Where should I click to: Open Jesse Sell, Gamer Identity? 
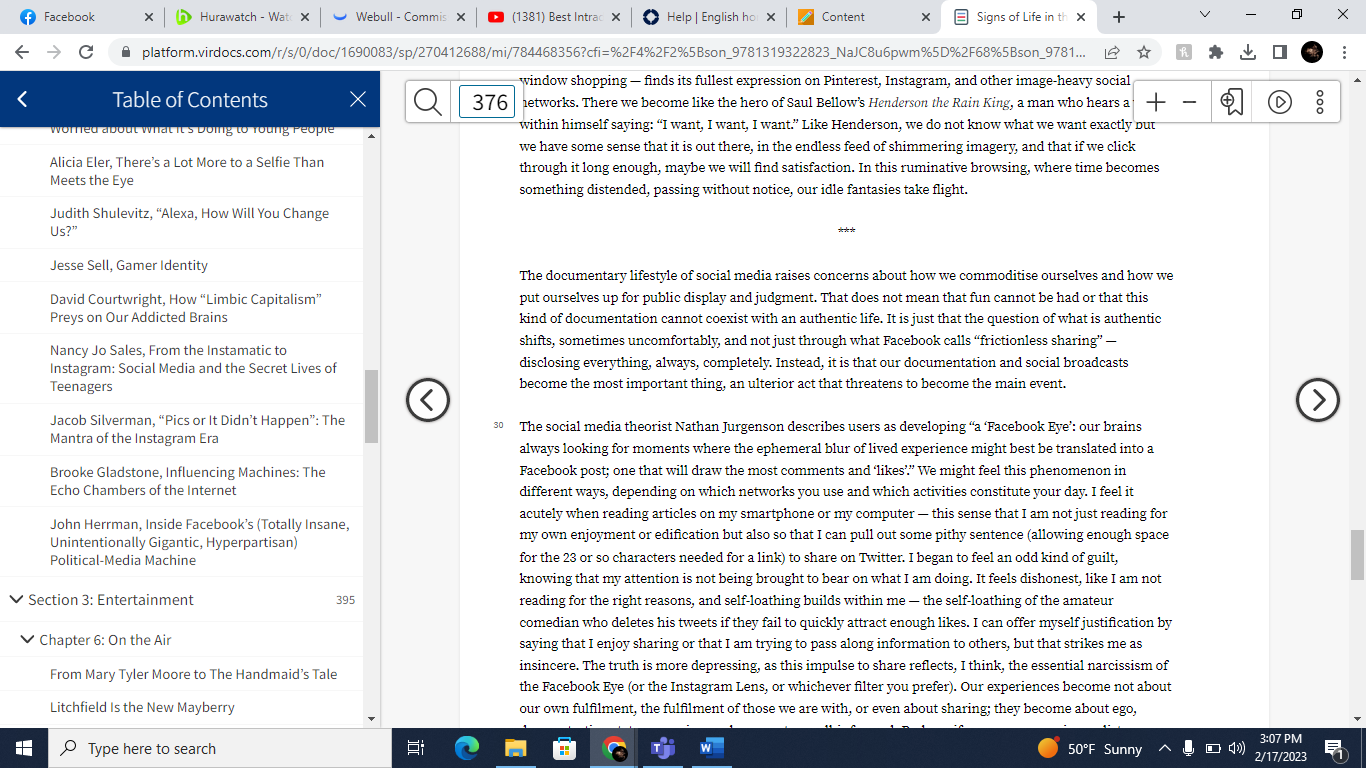(x=129, y=265)
